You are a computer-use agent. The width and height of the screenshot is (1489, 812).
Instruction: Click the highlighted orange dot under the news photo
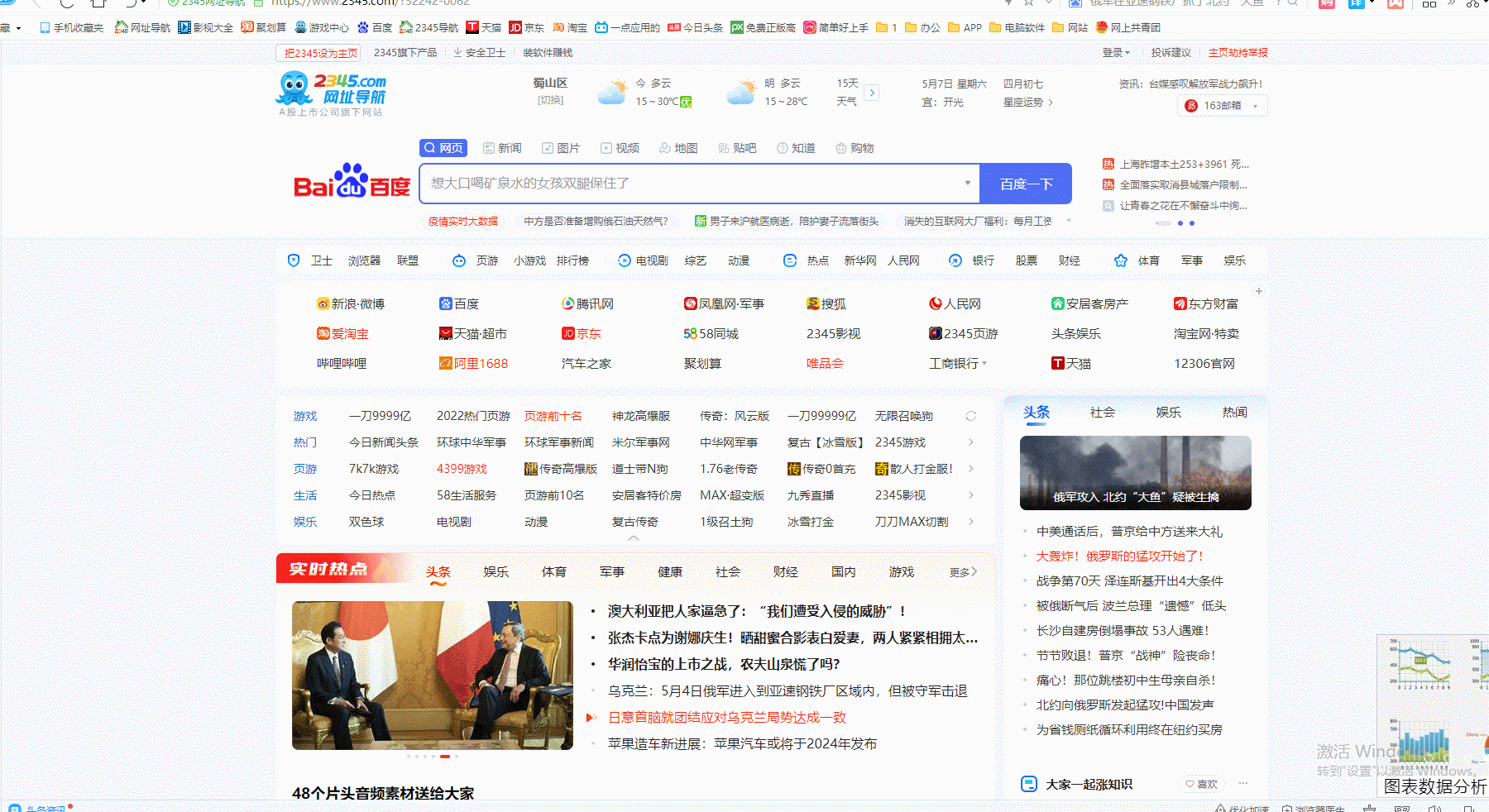tap(445, 757)
